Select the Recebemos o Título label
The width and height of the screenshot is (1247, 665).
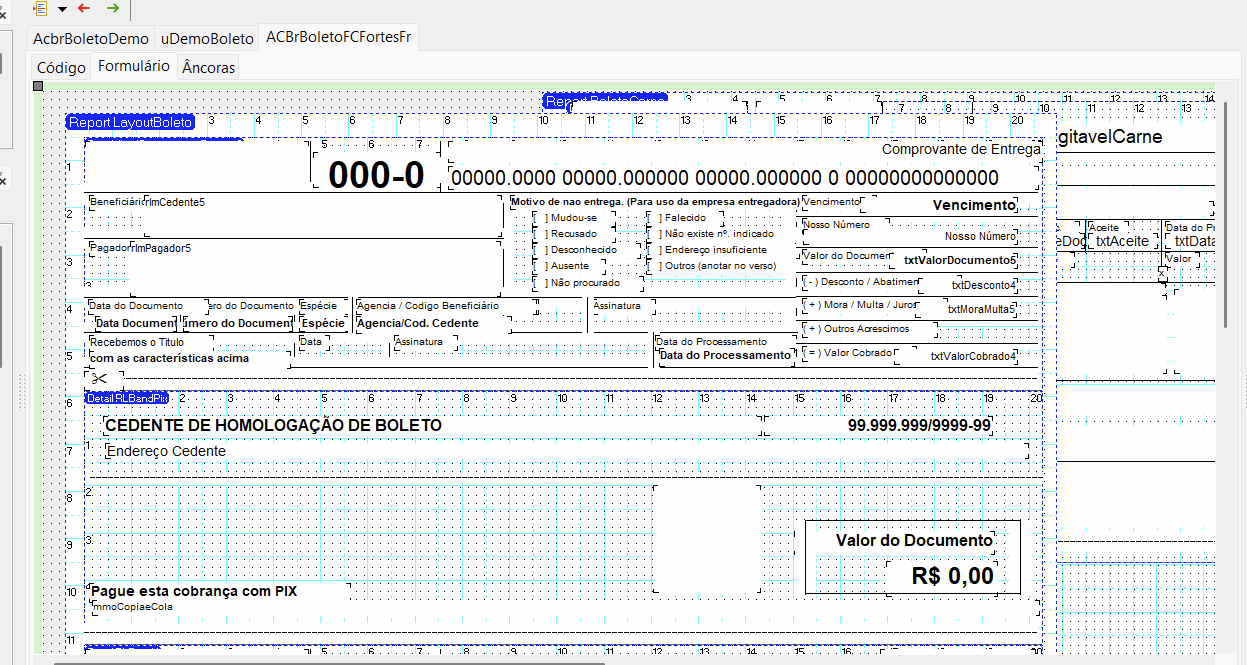click(x=137, y=342)
